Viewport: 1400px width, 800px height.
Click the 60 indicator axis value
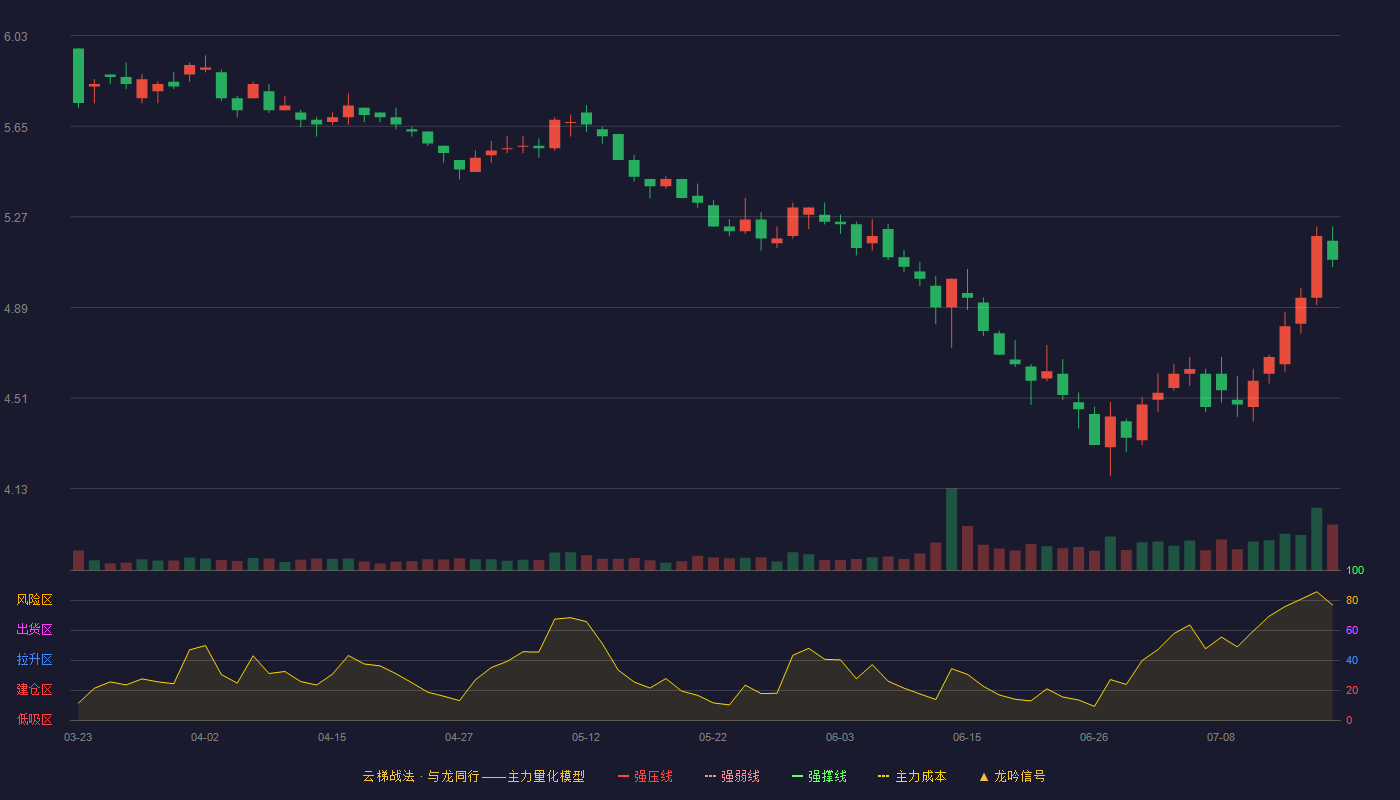click(x=1352, y=630)
